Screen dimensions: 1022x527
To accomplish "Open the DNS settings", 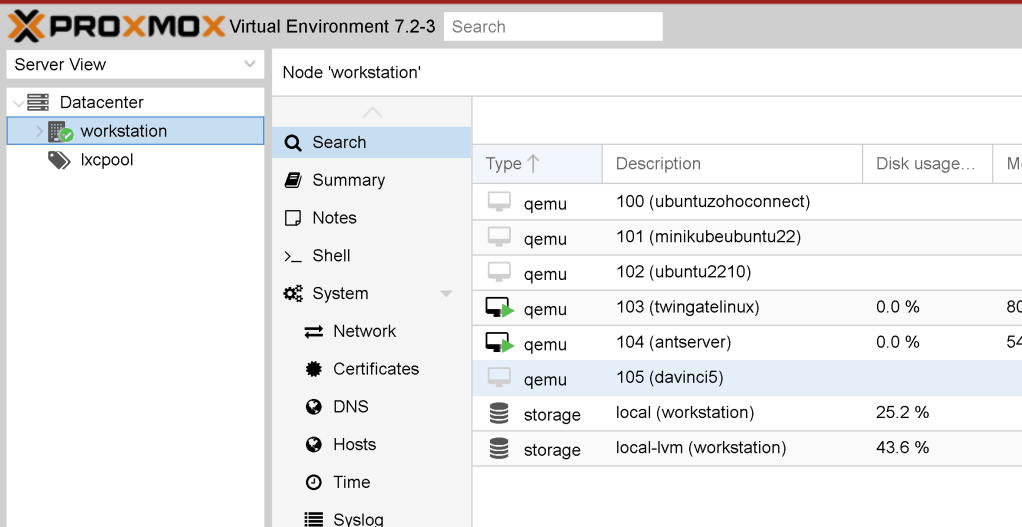I will pyautogui.click(x=372, y=407).
